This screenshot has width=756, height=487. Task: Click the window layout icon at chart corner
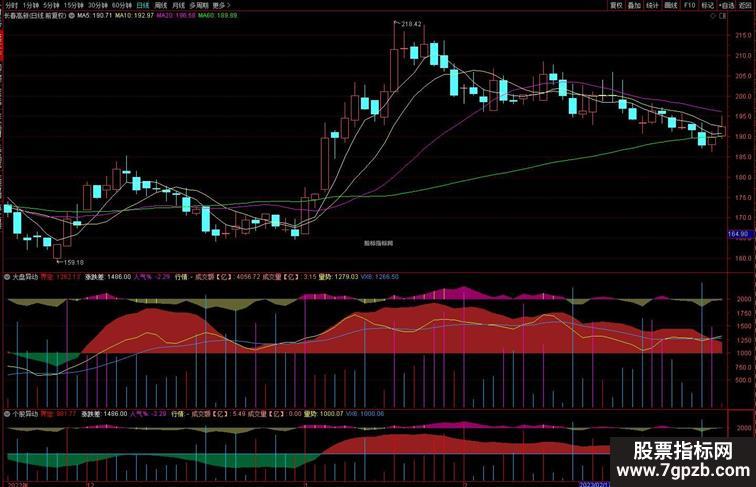[722, 16]
